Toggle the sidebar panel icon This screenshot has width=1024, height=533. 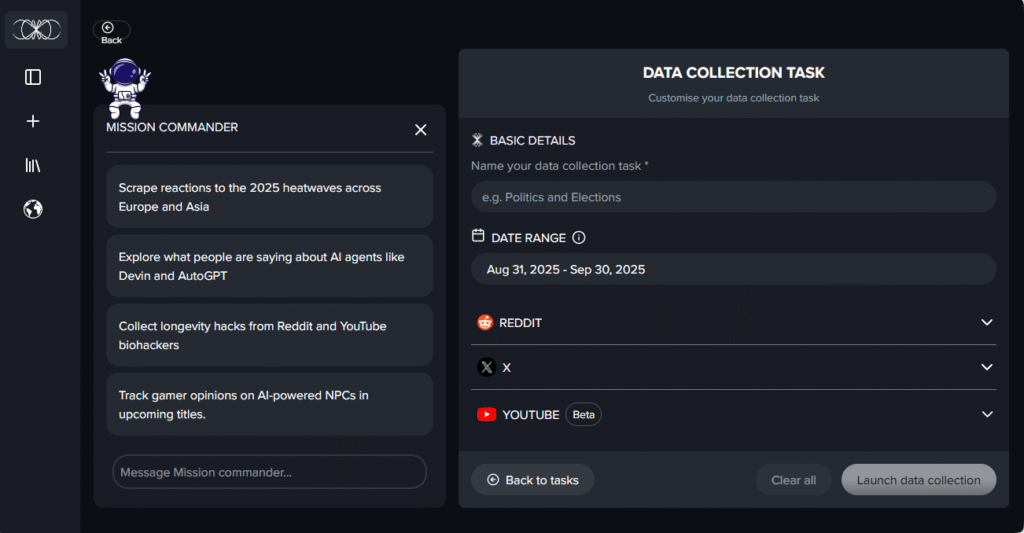coord(33,77)
